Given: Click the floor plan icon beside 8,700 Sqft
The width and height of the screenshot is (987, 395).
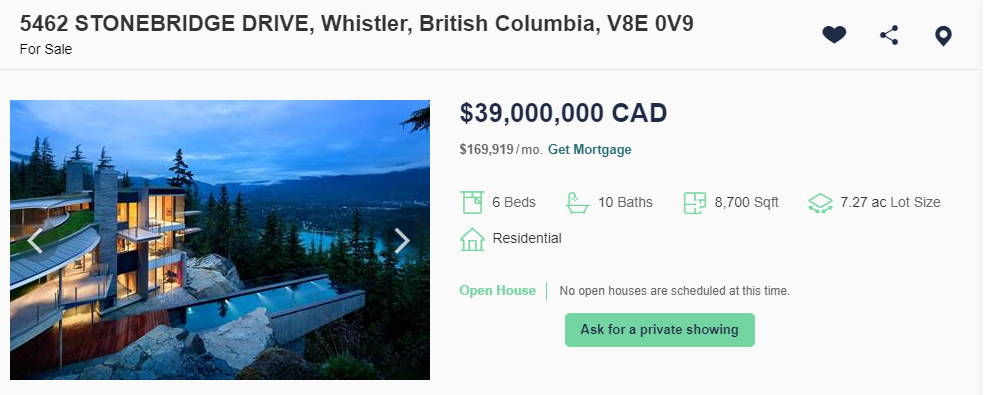Looking at the screenshot, I should pyautogui.click(x=695, y=203).
